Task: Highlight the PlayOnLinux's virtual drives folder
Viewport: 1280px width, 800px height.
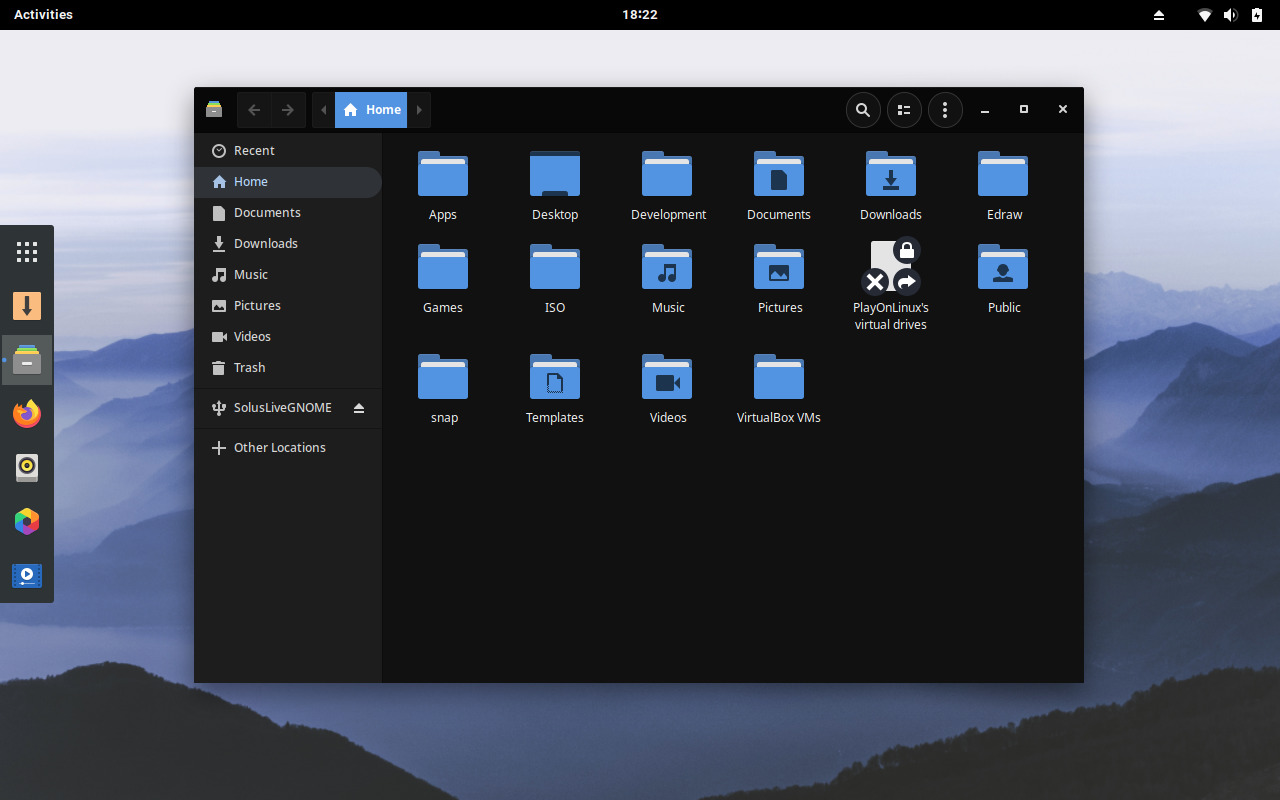Action: pyautogui.click(x=890, y=280)
